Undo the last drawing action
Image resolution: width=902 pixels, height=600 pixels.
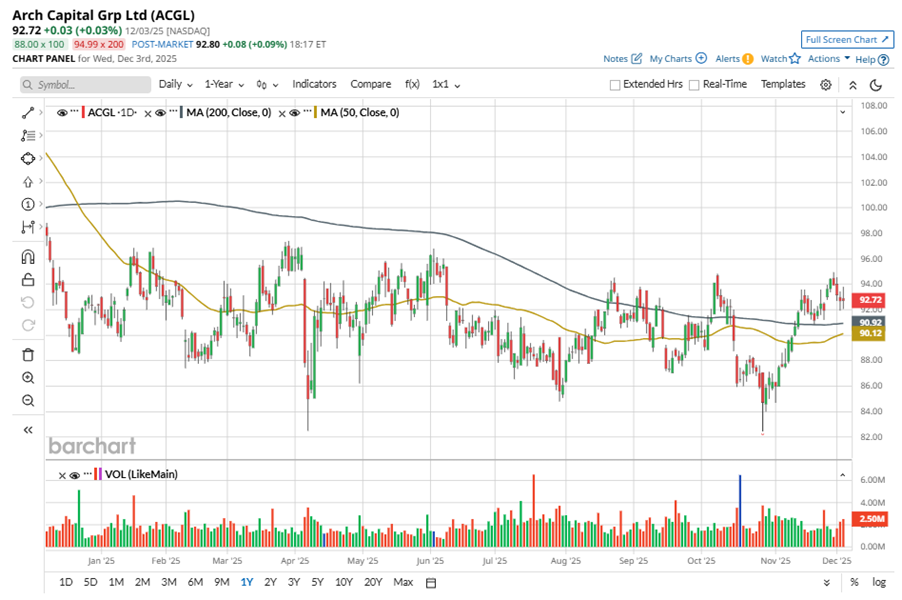[28, 303]
